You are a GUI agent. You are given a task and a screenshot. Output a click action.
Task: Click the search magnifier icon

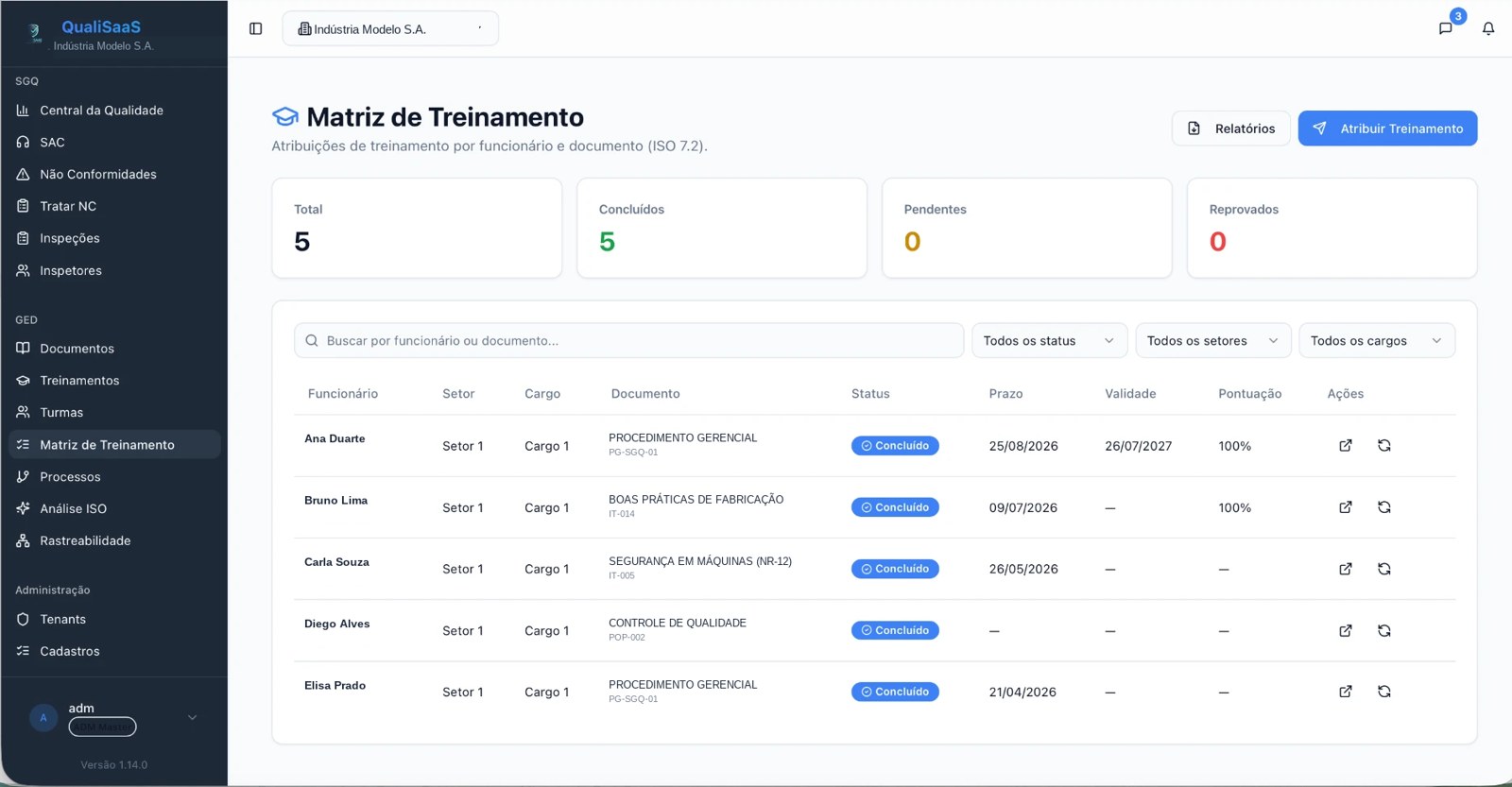(312, 340)
